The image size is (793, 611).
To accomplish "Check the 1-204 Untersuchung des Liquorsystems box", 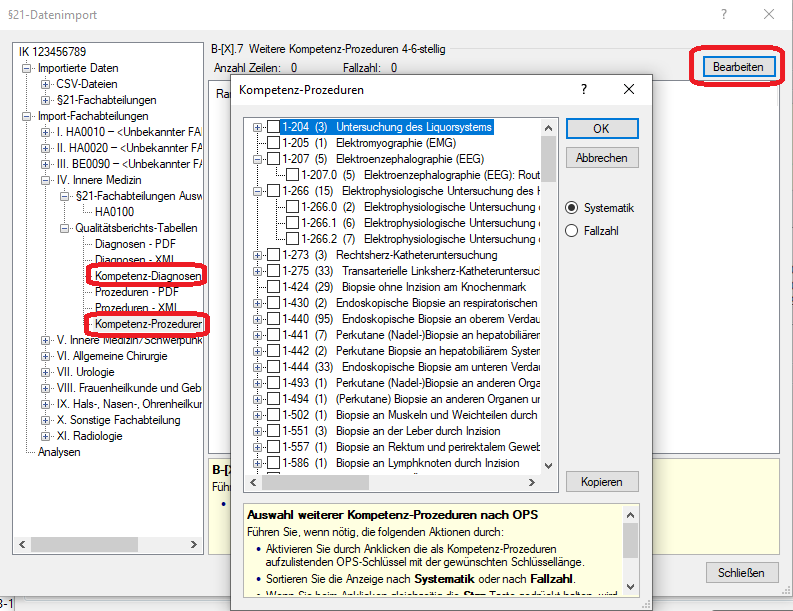I will [274, 127].
